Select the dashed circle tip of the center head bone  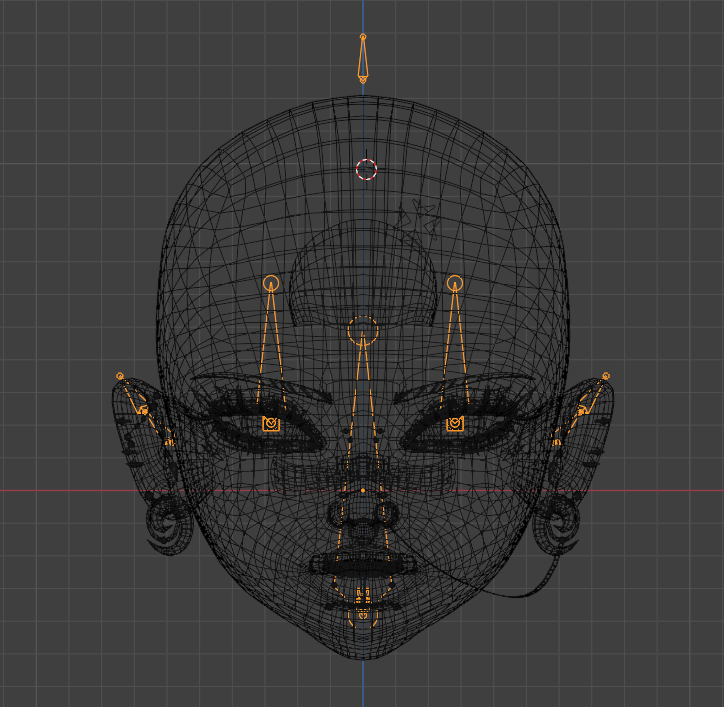click(363, 331)
